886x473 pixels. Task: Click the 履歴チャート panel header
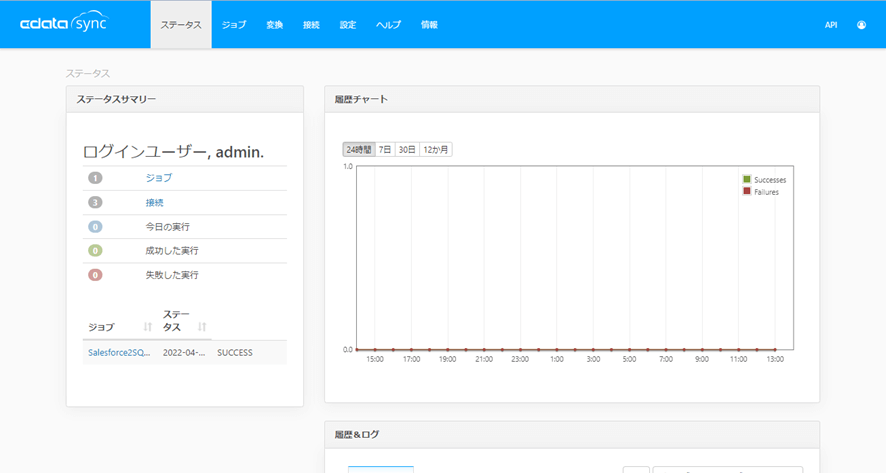[x=572, y=99]
